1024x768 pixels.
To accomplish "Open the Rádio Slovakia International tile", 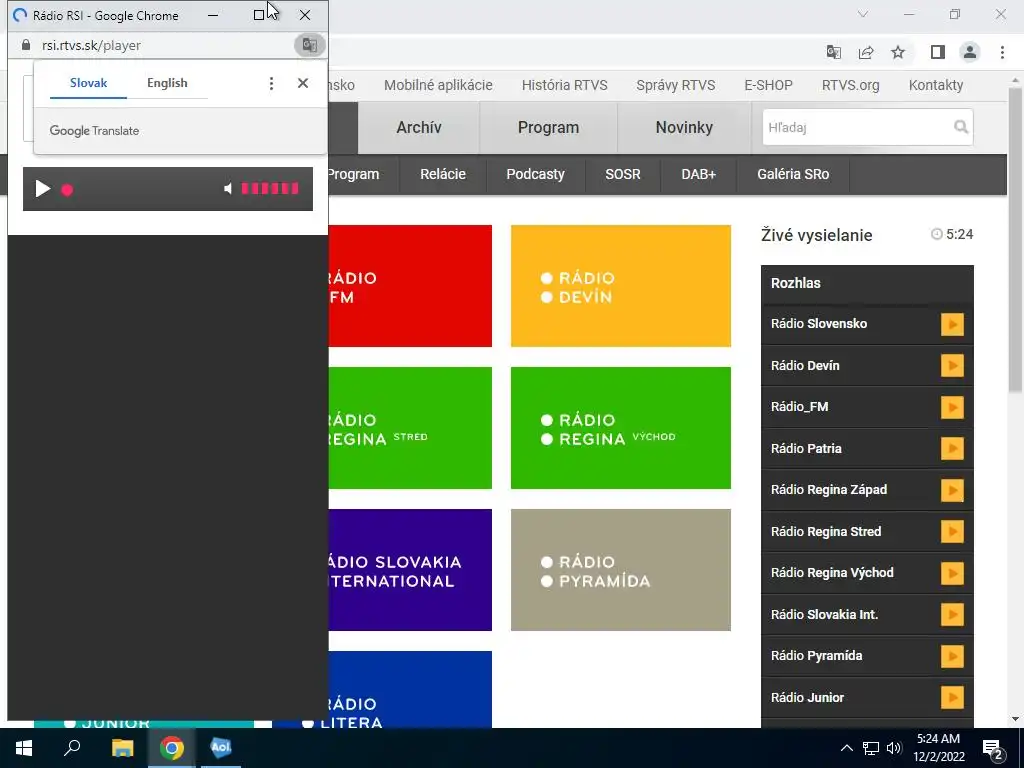I will 410,569.
